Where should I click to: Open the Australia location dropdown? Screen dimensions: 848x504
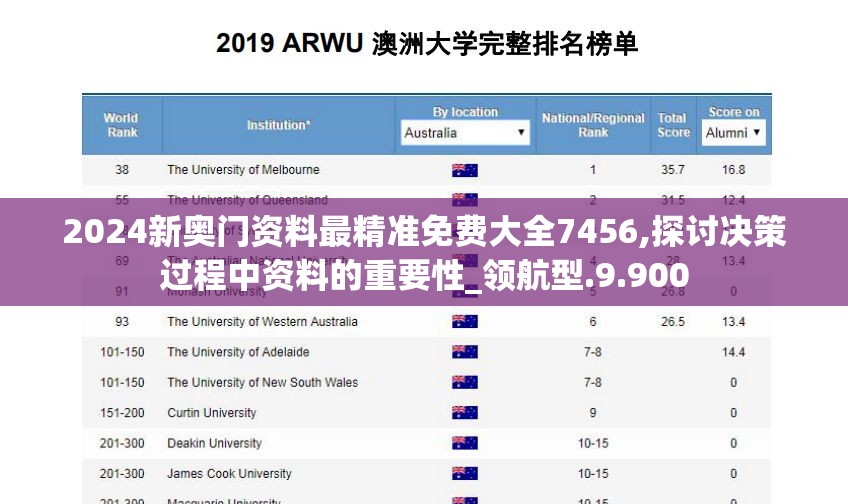click(465, 132)
